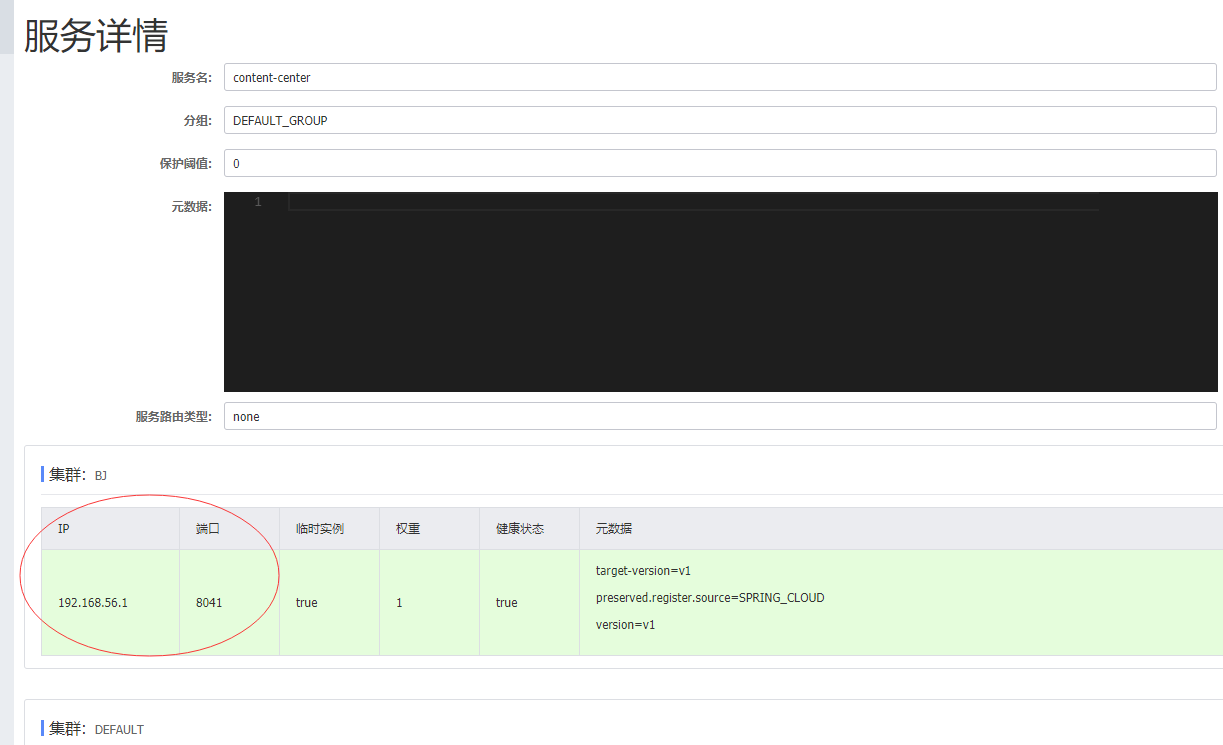The image size is (1223, 745).
Task: Click the 服务详情 page heading
Action: point(96,35)
